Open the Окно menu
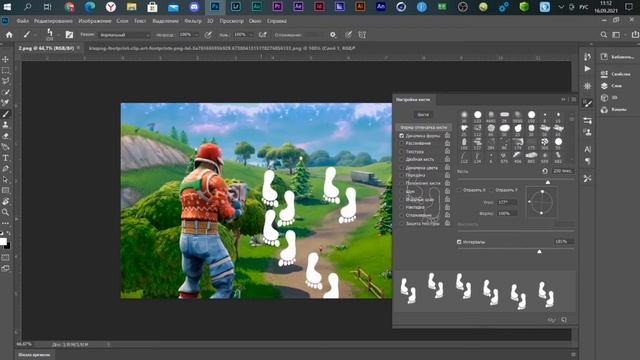The height and width of the screenshot is (360, 640). (x=255, y=21)
